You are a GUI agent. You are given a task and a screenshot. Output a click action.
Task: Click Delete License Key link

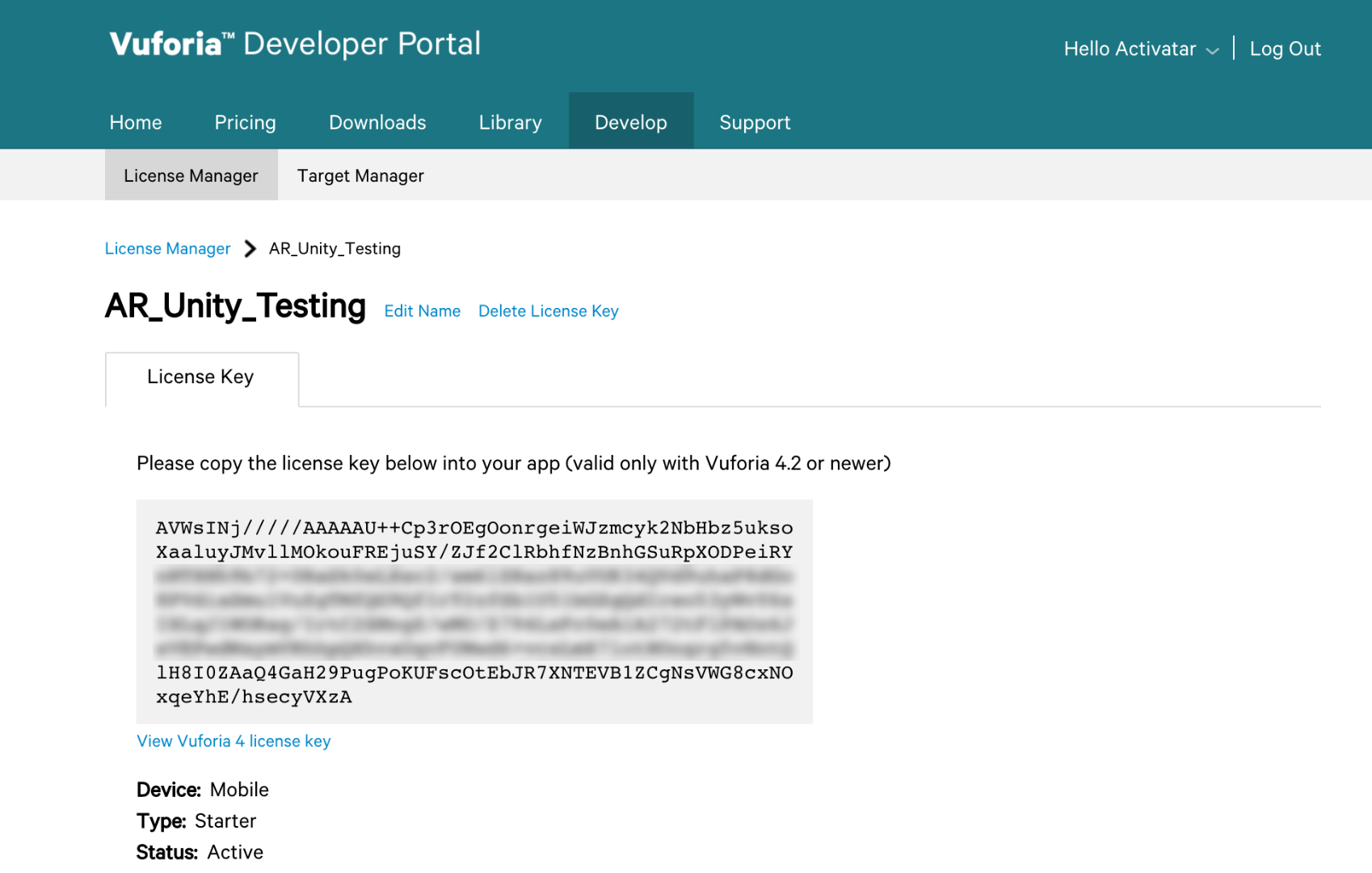coord(548,311)
